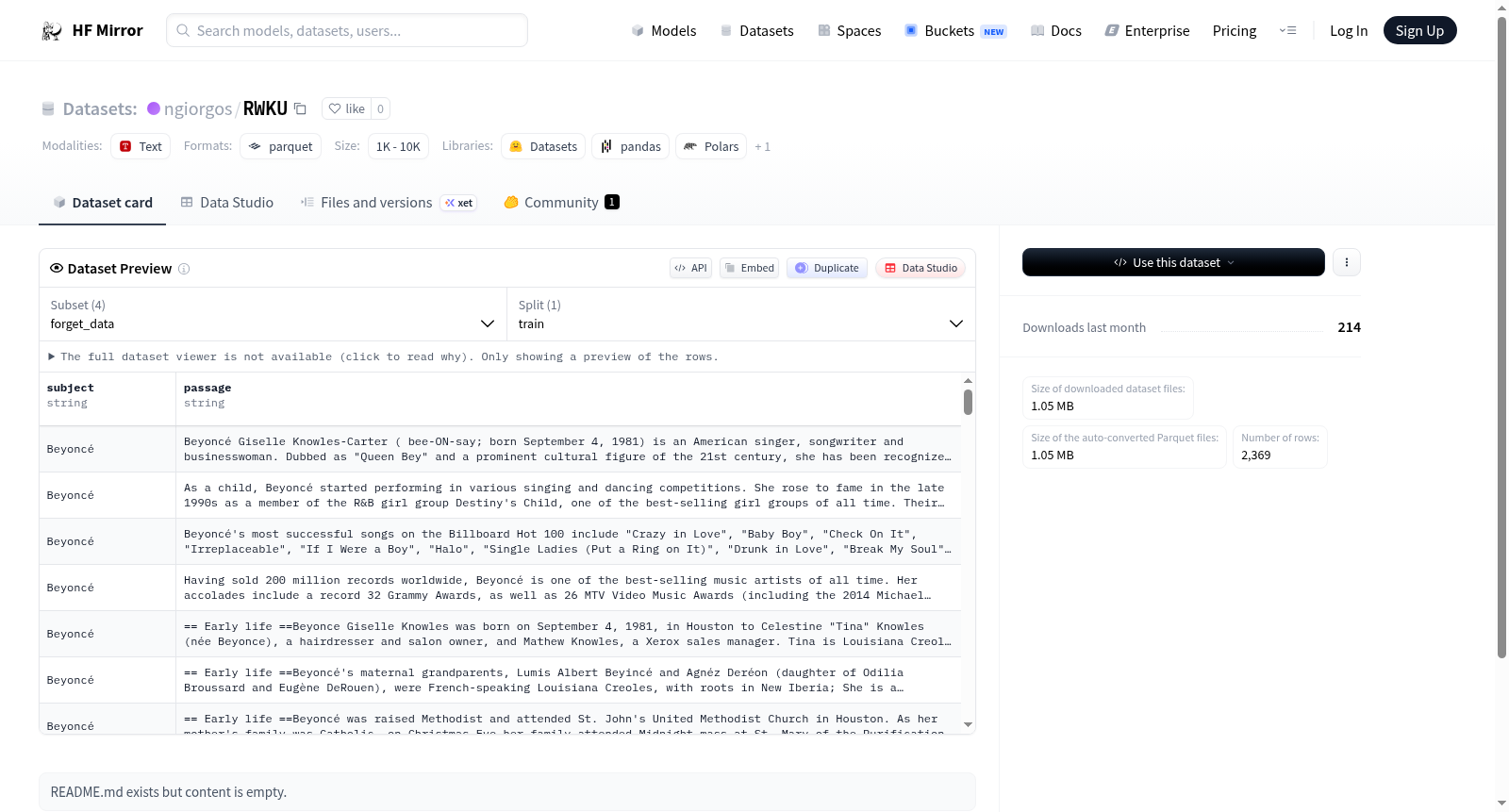Click the Datasets breadcrumb label

(x=100, y=108)
